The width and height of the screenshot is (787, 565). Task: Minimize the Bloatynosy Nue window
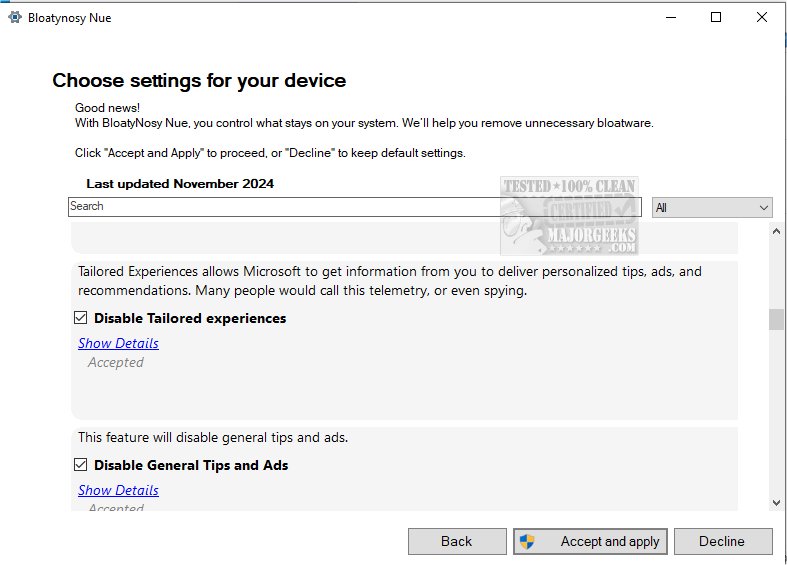point(669,17)
